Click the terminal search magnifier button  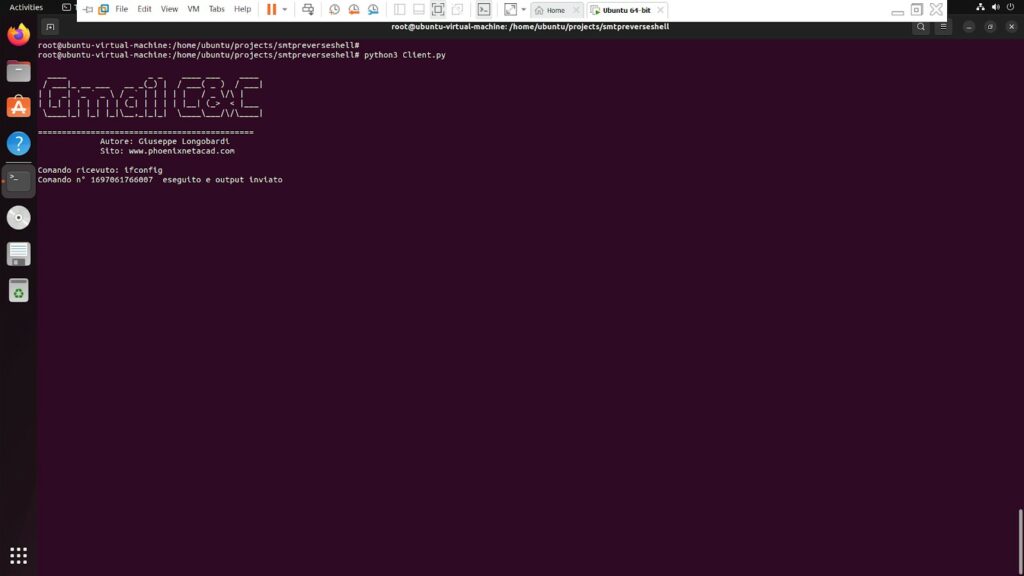(921, 27)
